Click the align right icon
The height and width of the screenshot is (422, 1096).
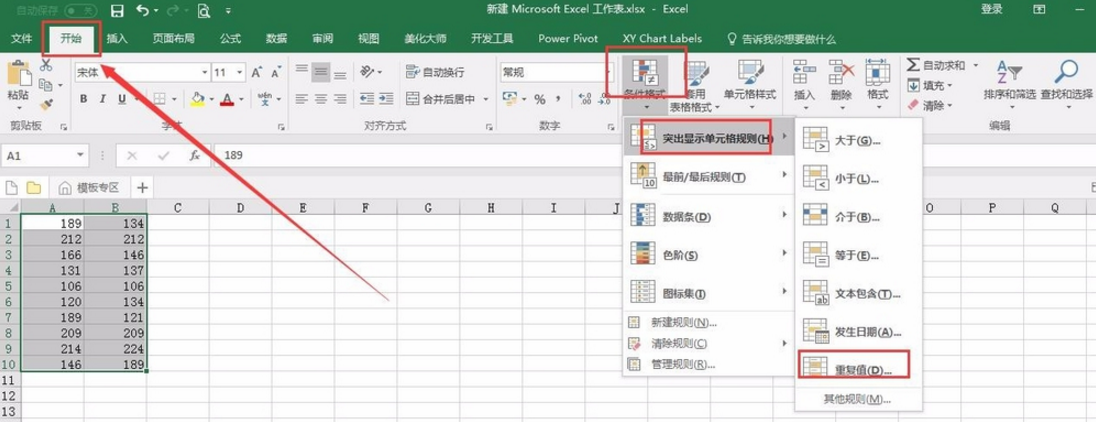coord(340,99)
